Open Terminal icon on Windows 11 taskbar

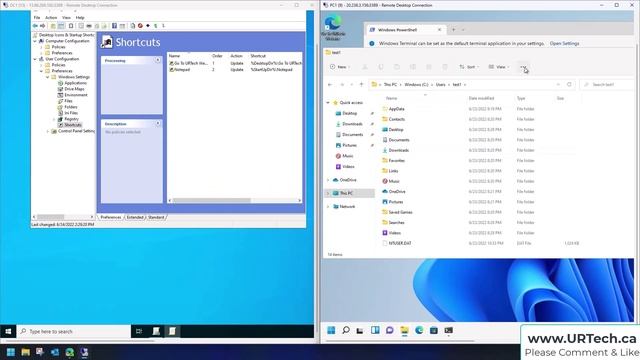(x=449, y=330)
